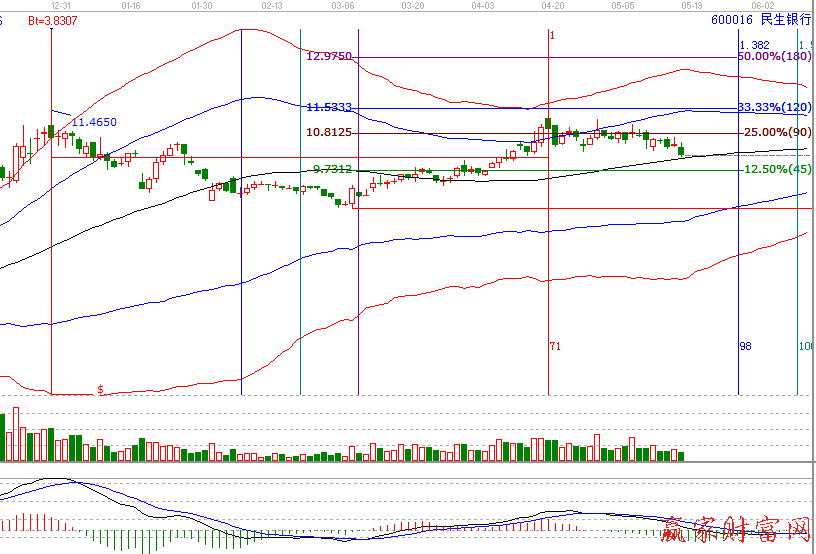The width and height of the screenshot is (816, 554).
Task: Select the 33.33%(120) retracement level label
Action: click(x=773, y=107)
